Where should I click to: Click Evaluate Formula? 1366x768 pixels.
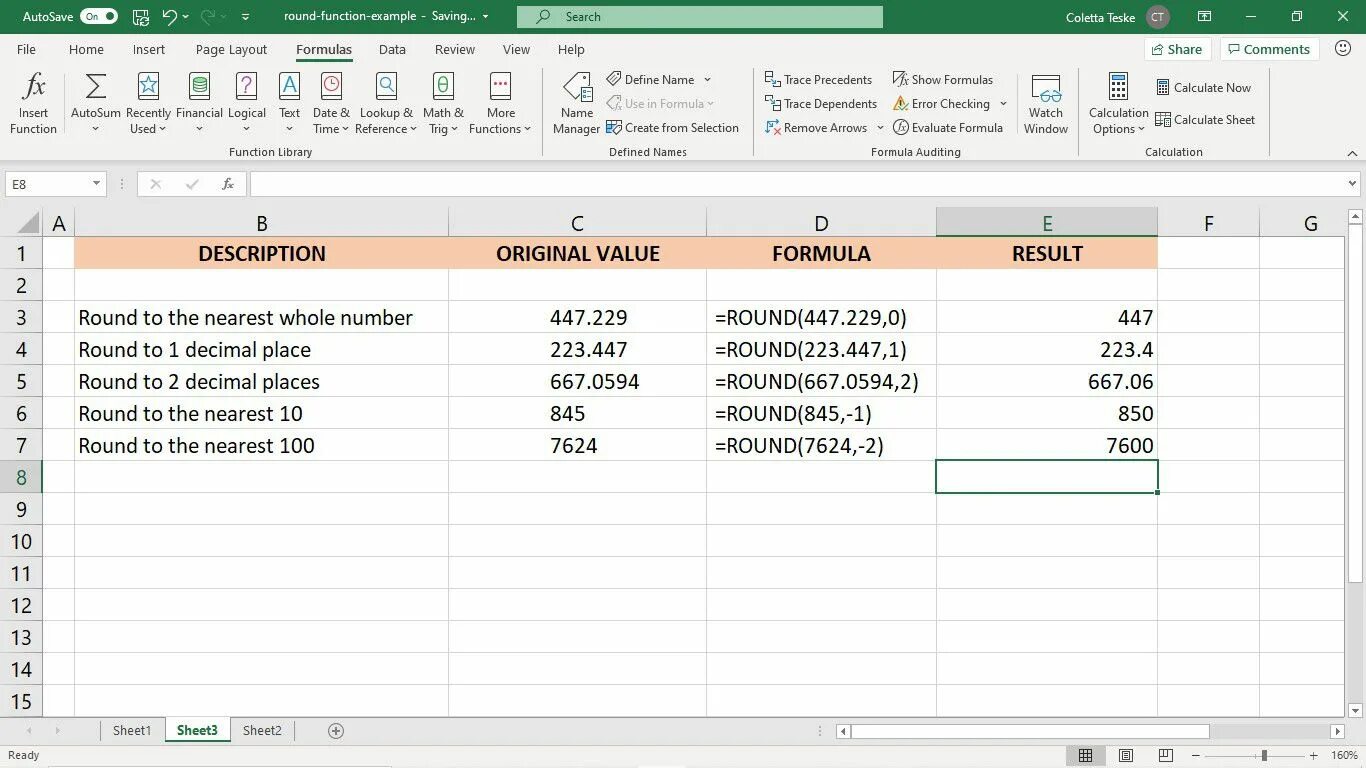tap(948, 128)
